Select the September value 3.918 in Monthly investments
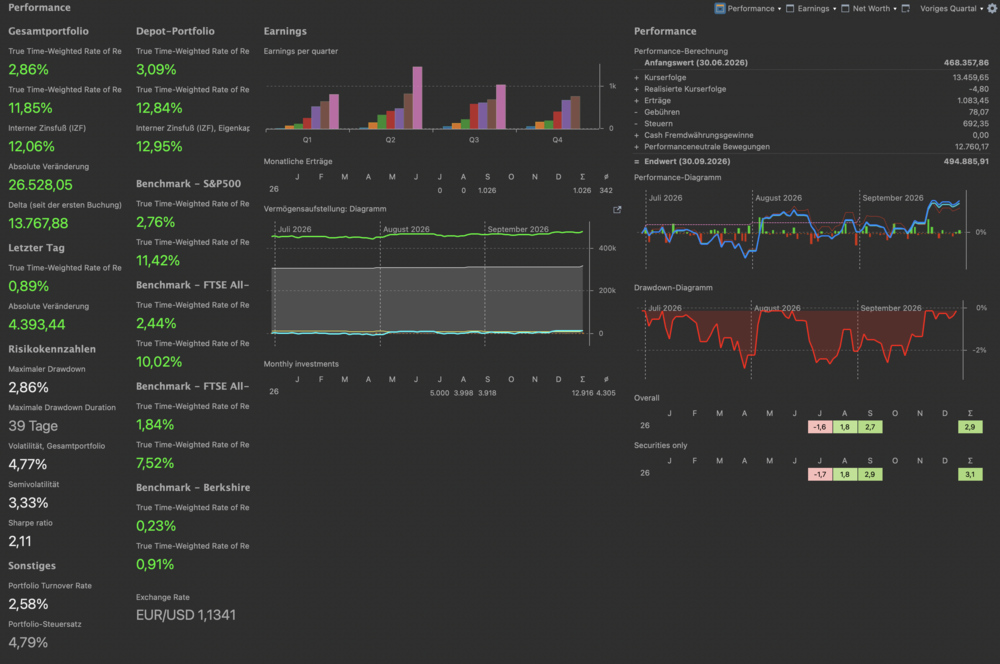The image size is (1000, 664). click(487, 393)
